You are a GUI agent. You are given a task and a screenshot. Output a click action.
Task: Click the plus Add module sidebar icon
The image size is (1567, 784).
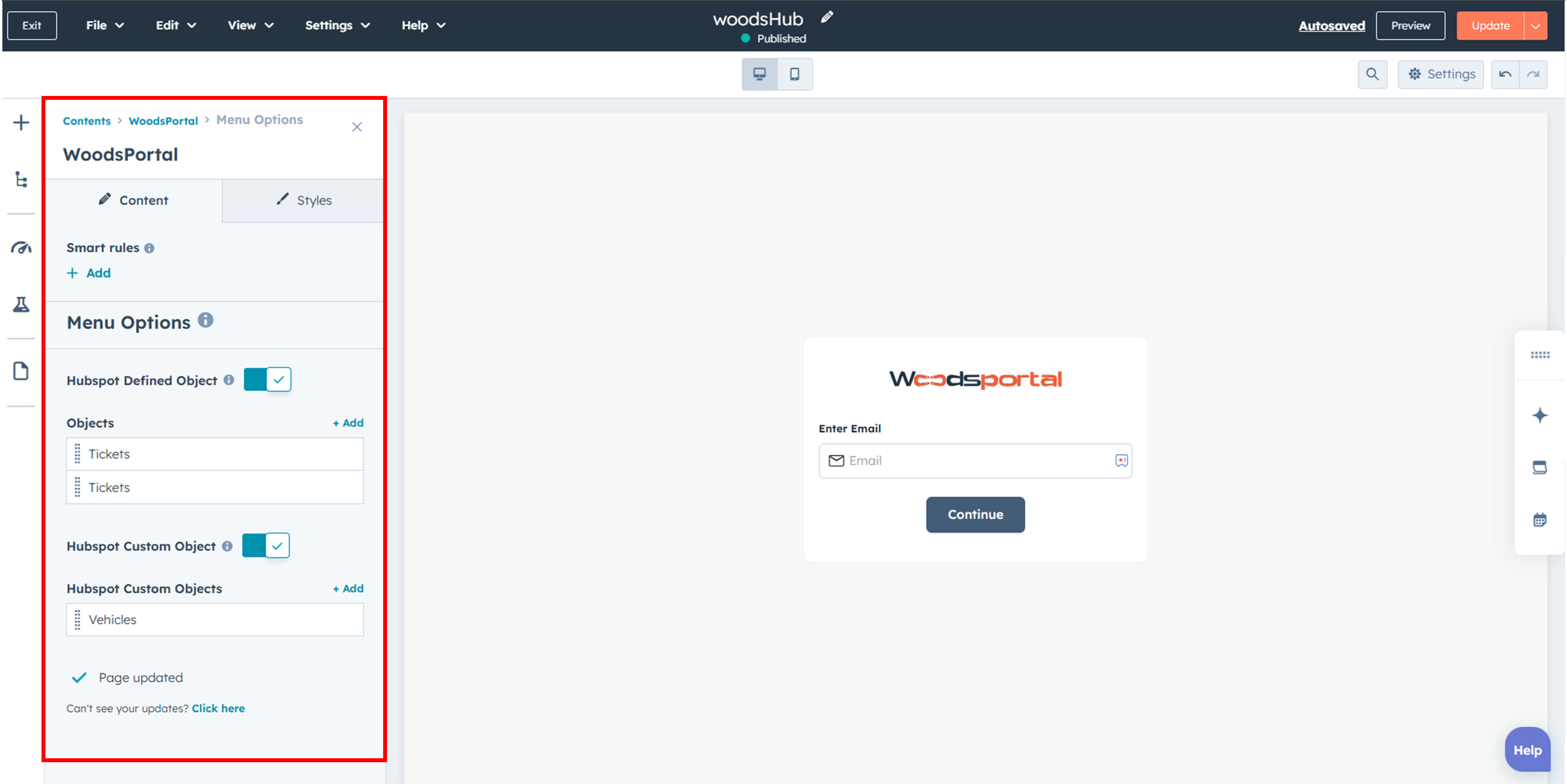[x=21, y=123]
